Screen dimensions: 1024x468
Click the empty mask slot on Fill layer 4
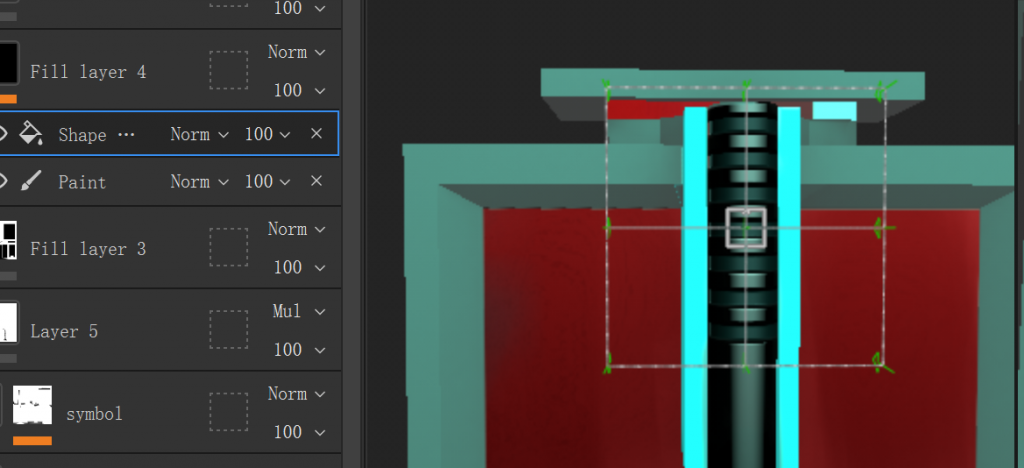coord(228,71)
